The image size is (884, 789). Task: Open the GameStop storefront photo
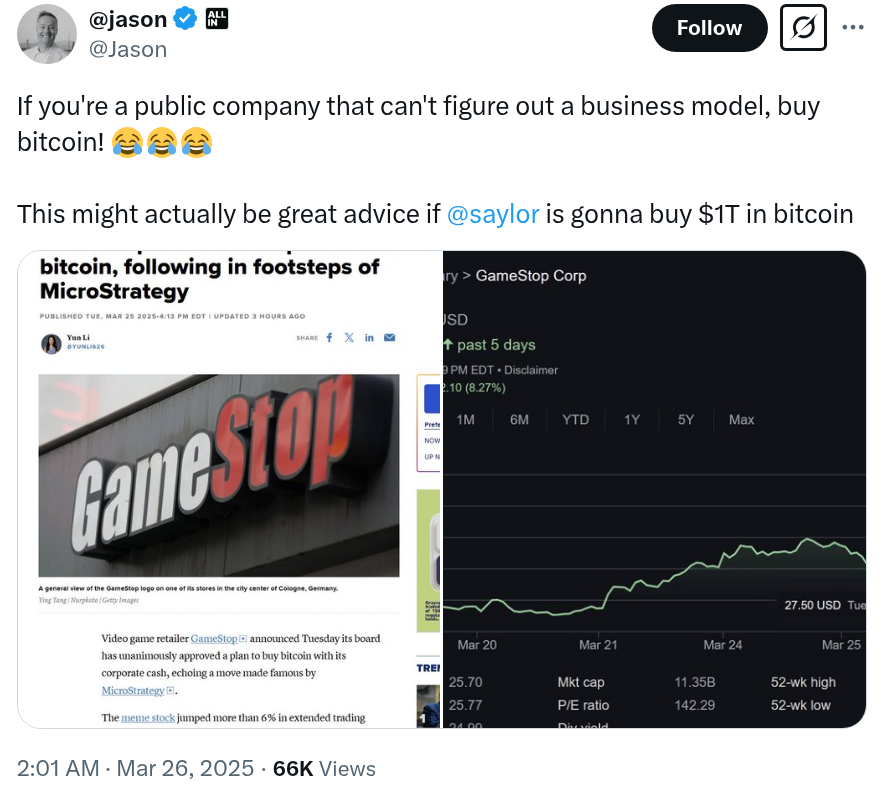pos(218,476)
